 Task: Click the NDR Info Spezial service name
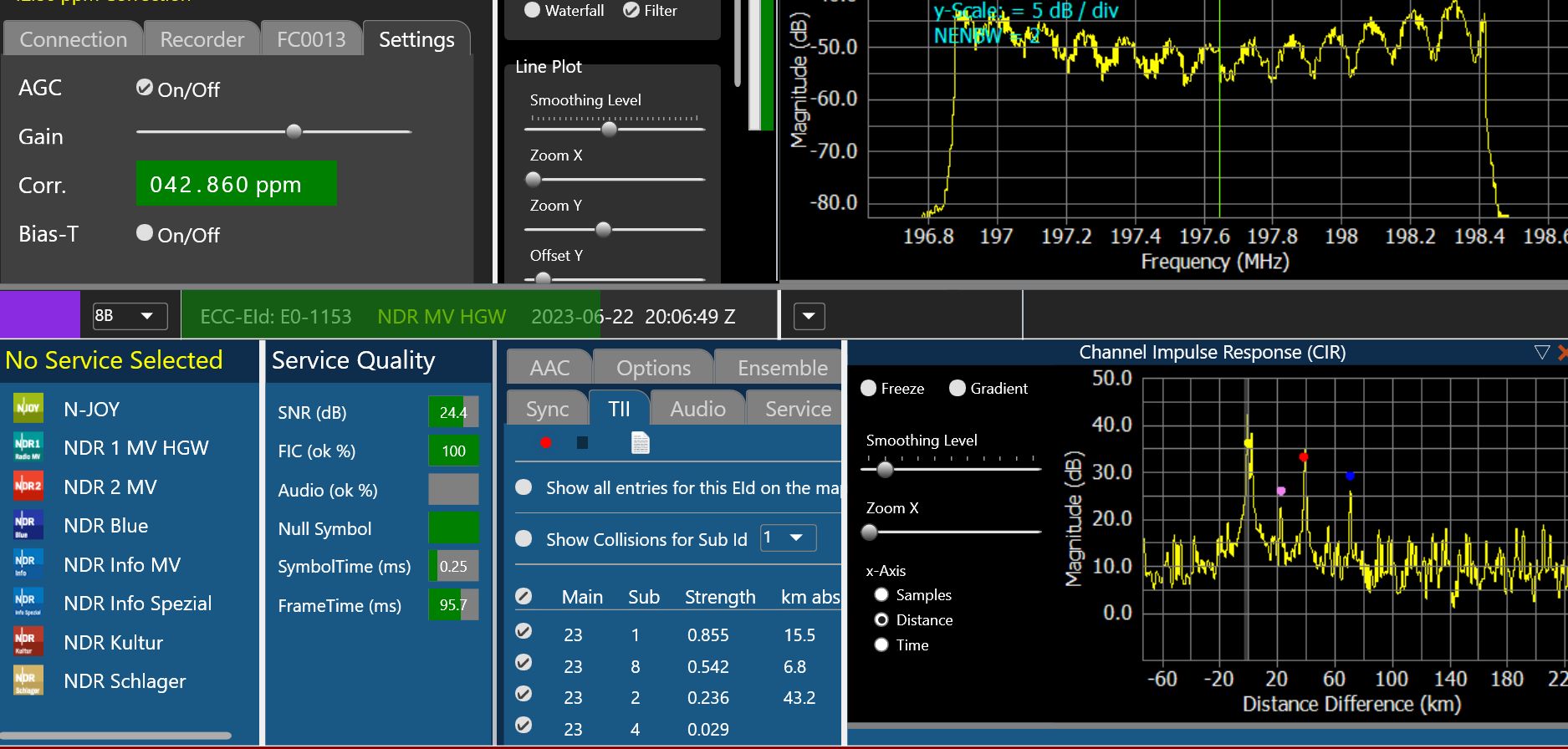(x=137, y=603)
